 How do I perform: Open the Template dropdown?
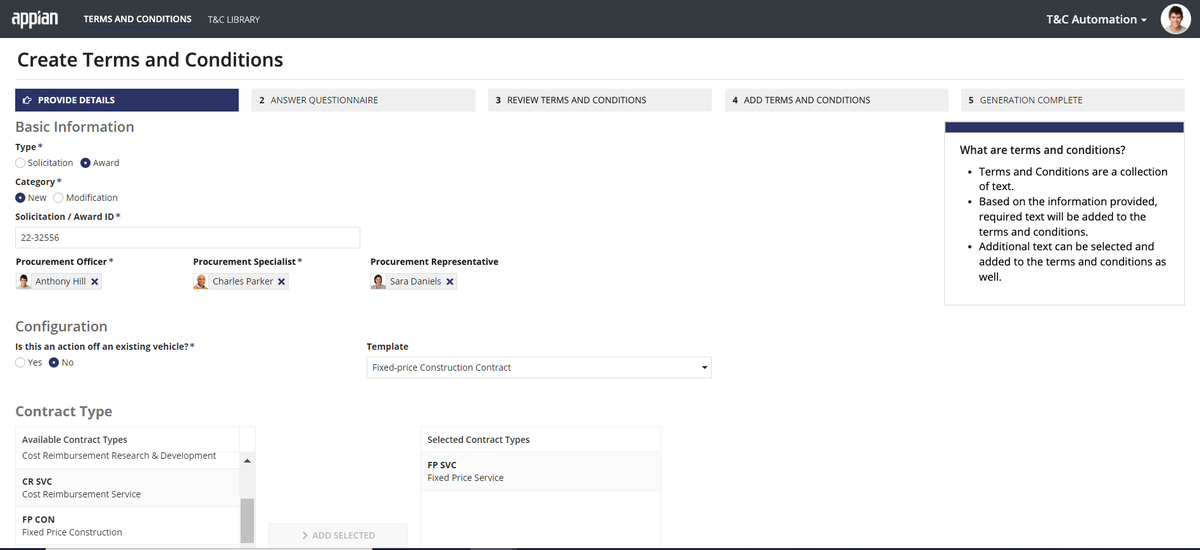[539, 368]
